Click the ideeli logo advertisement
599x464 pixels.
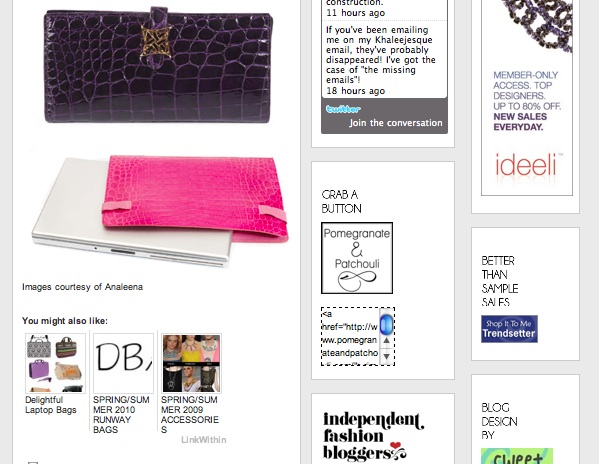527,98
